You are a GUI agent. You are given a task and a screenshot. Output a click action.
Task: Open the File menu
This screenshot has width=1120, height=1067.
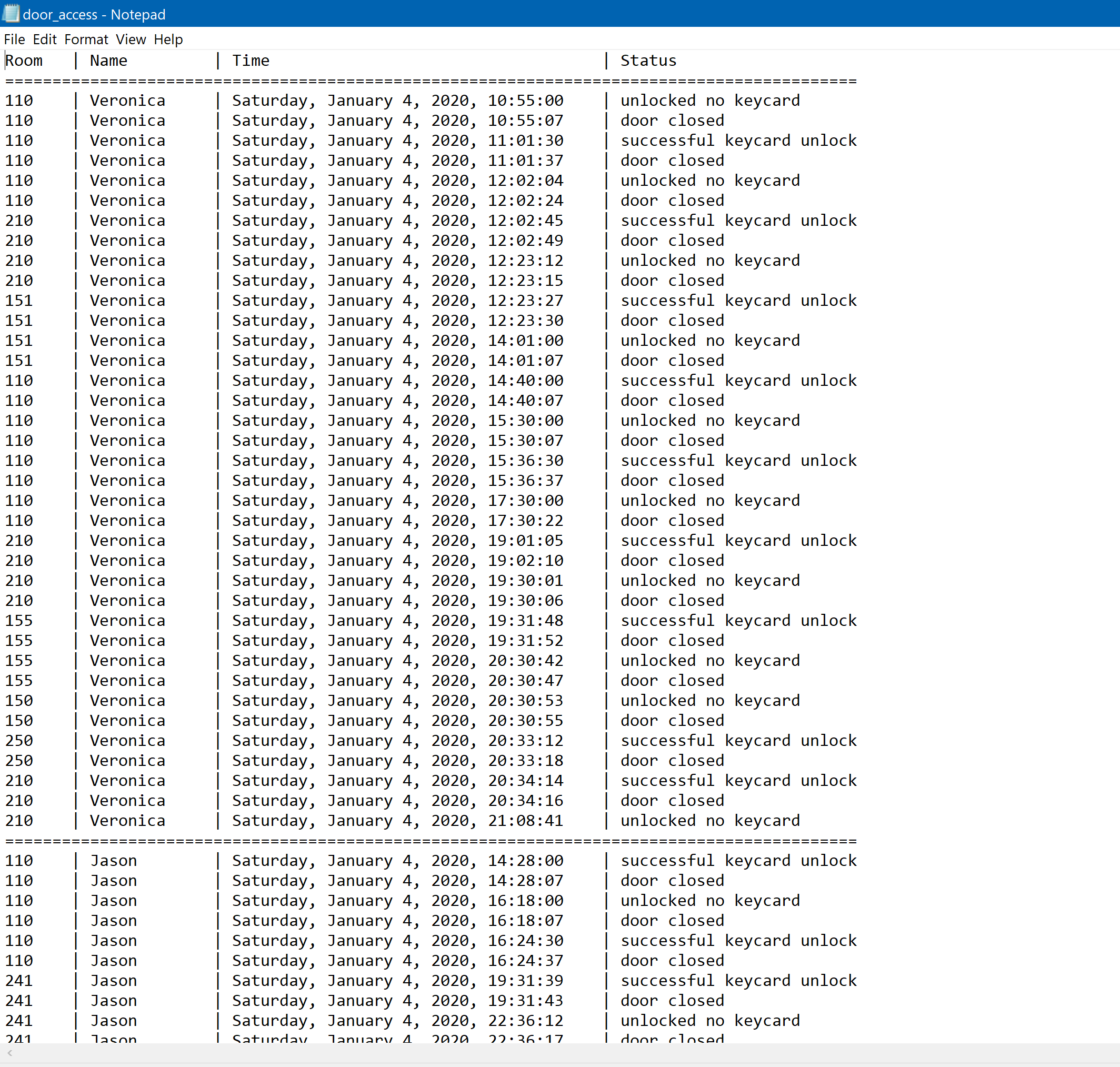(x=14, y=39)
